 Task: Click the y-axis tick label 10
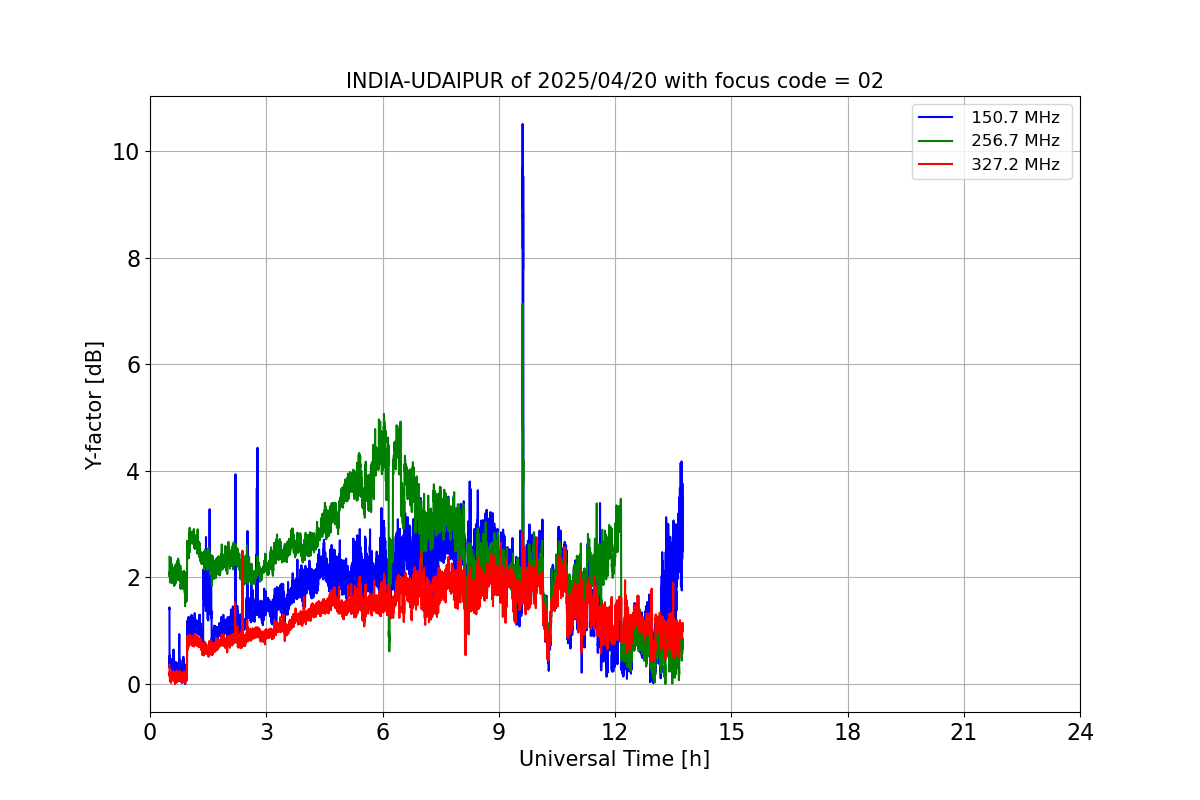pos(126,152)
